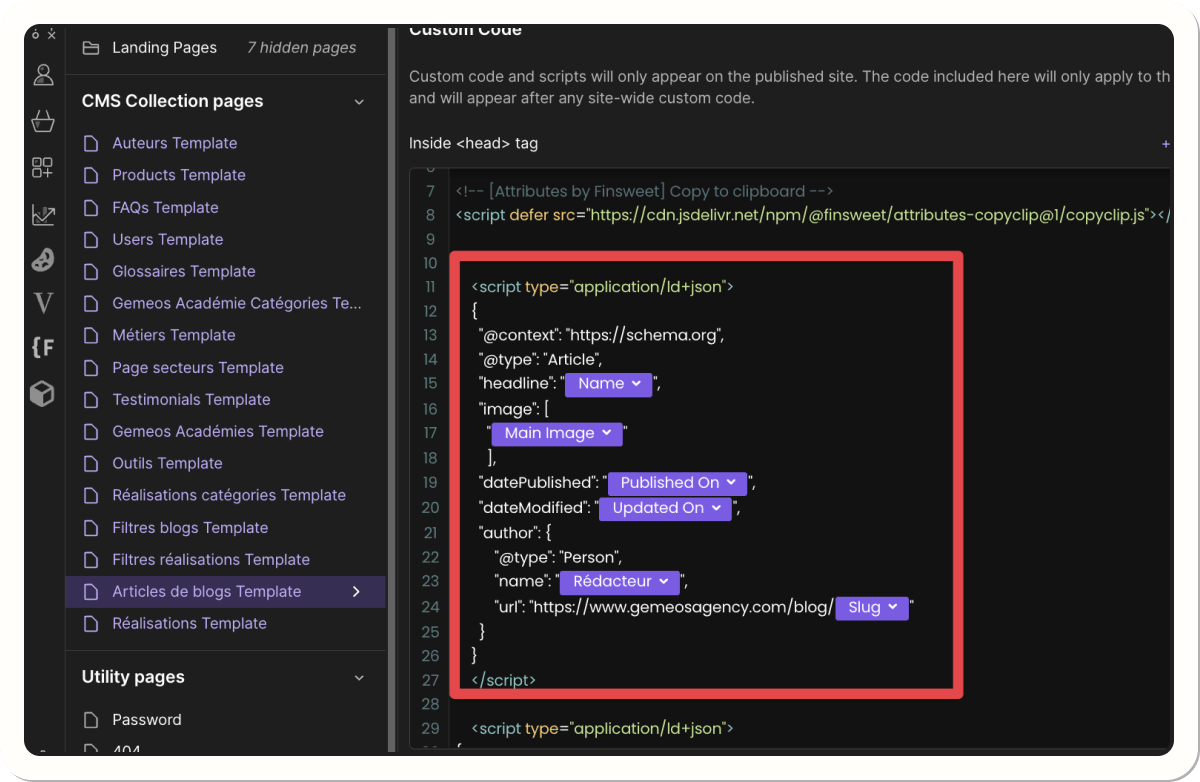Viewport: 1200px width, 782px height.
Task: Click the gemeosagency.com/blog/ URL text
Action: pos(681,607)
